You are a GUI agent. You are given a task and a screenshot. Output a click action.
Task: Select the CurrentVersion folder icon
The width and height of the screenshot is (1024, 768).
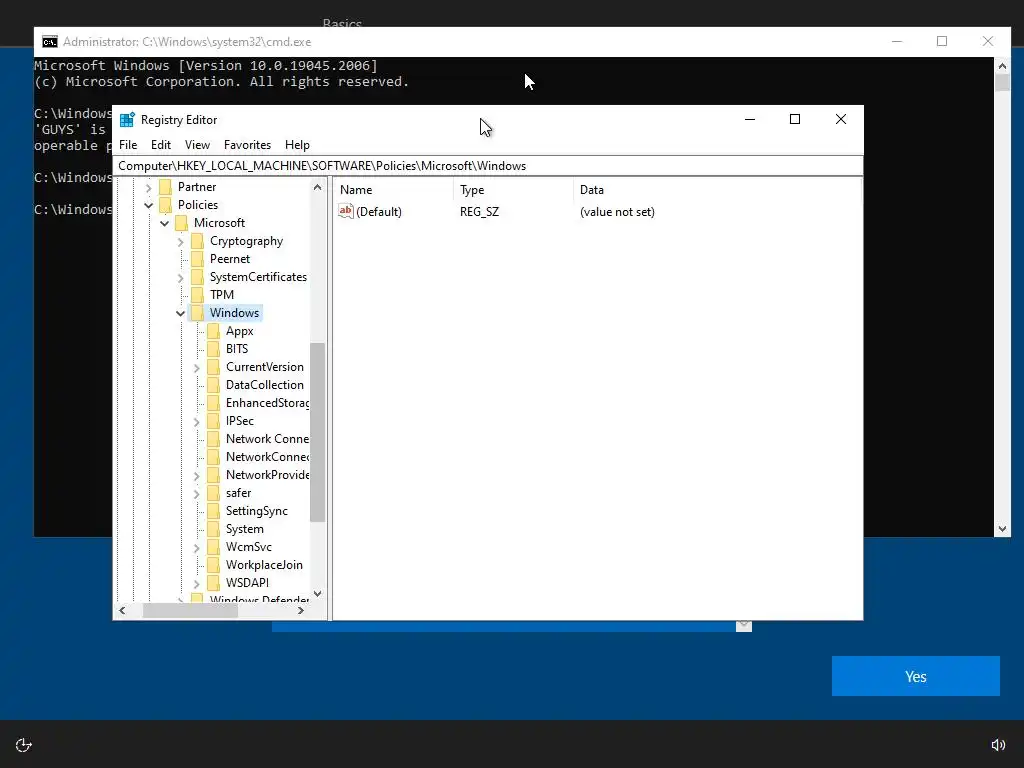[214, 367]
